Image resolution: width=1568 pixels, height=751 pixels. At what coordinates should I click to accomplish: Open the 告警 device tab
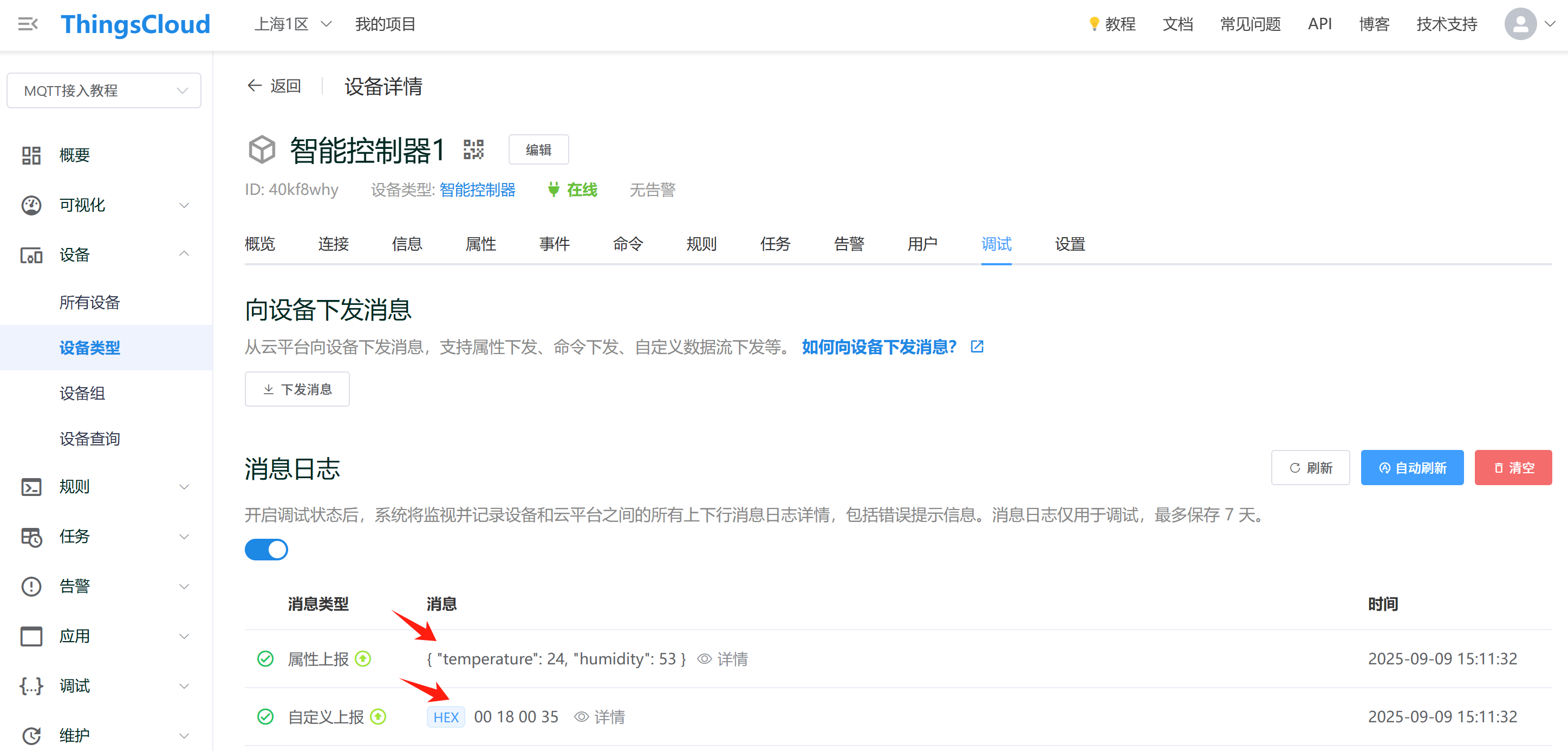click(849, 244)
